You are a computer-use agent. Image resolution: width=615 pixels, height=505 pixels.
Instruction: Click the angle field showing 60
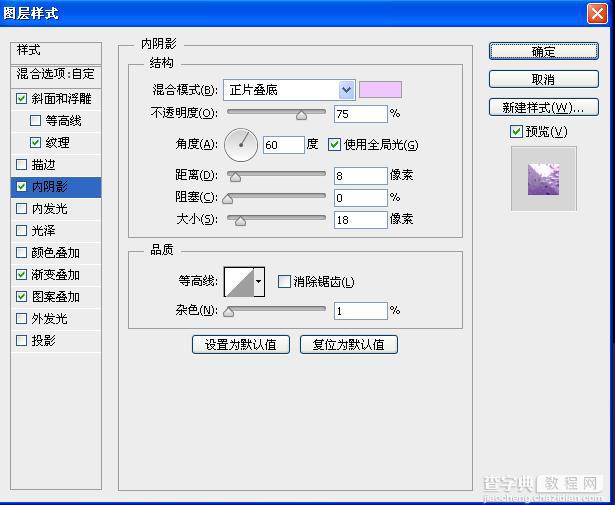pyautogui.click(x=284, y=145)
